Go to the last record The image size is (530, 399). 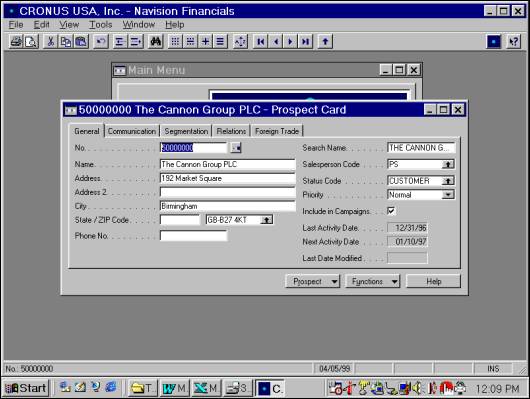click(x=305, y=42)
